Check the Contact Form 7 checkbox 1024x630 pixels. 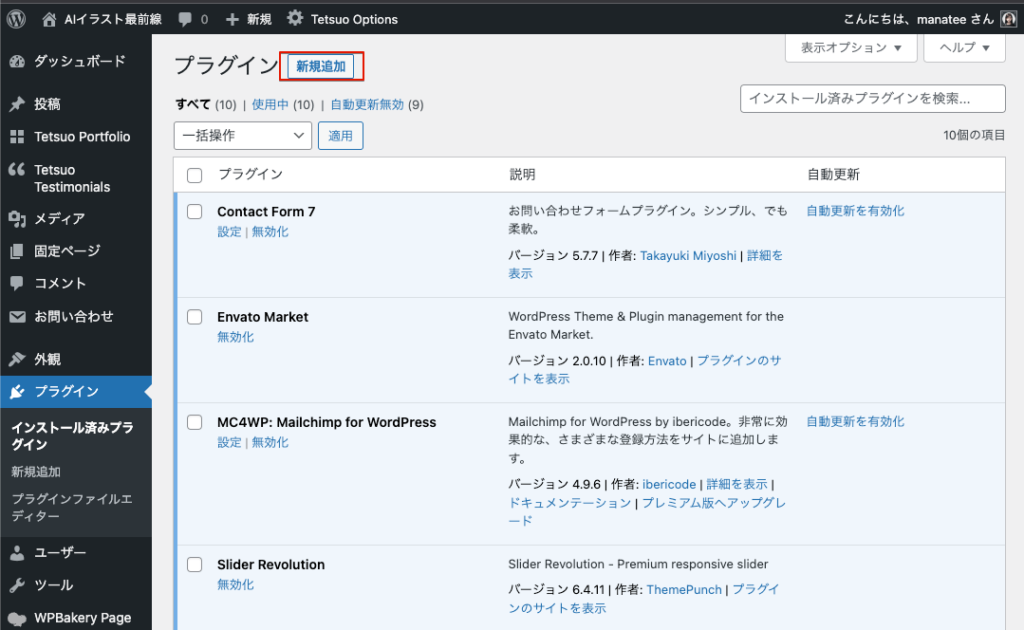pyautogui.click(x=195, y=212)
